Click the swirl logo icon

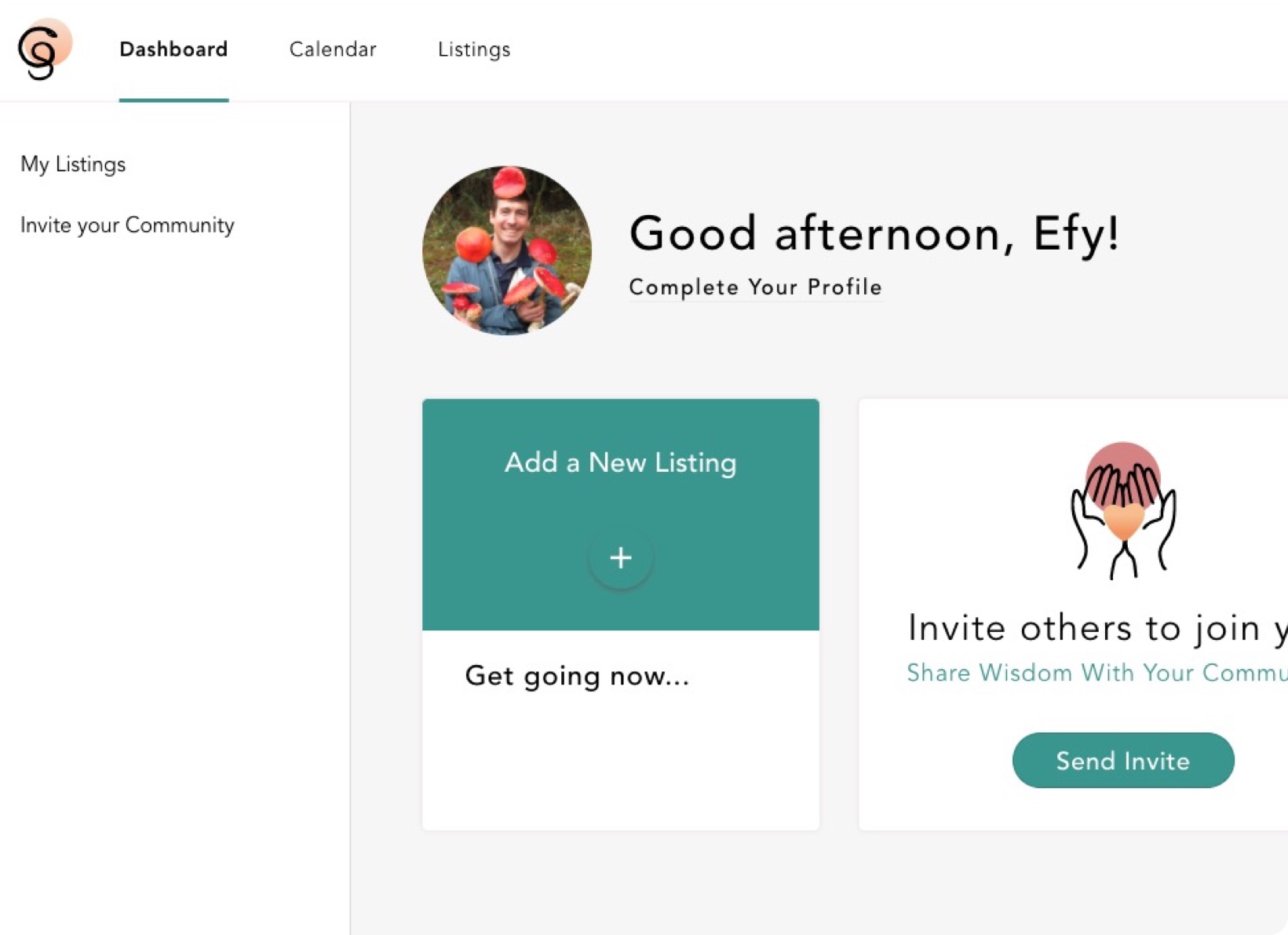(x=43, y=50)
